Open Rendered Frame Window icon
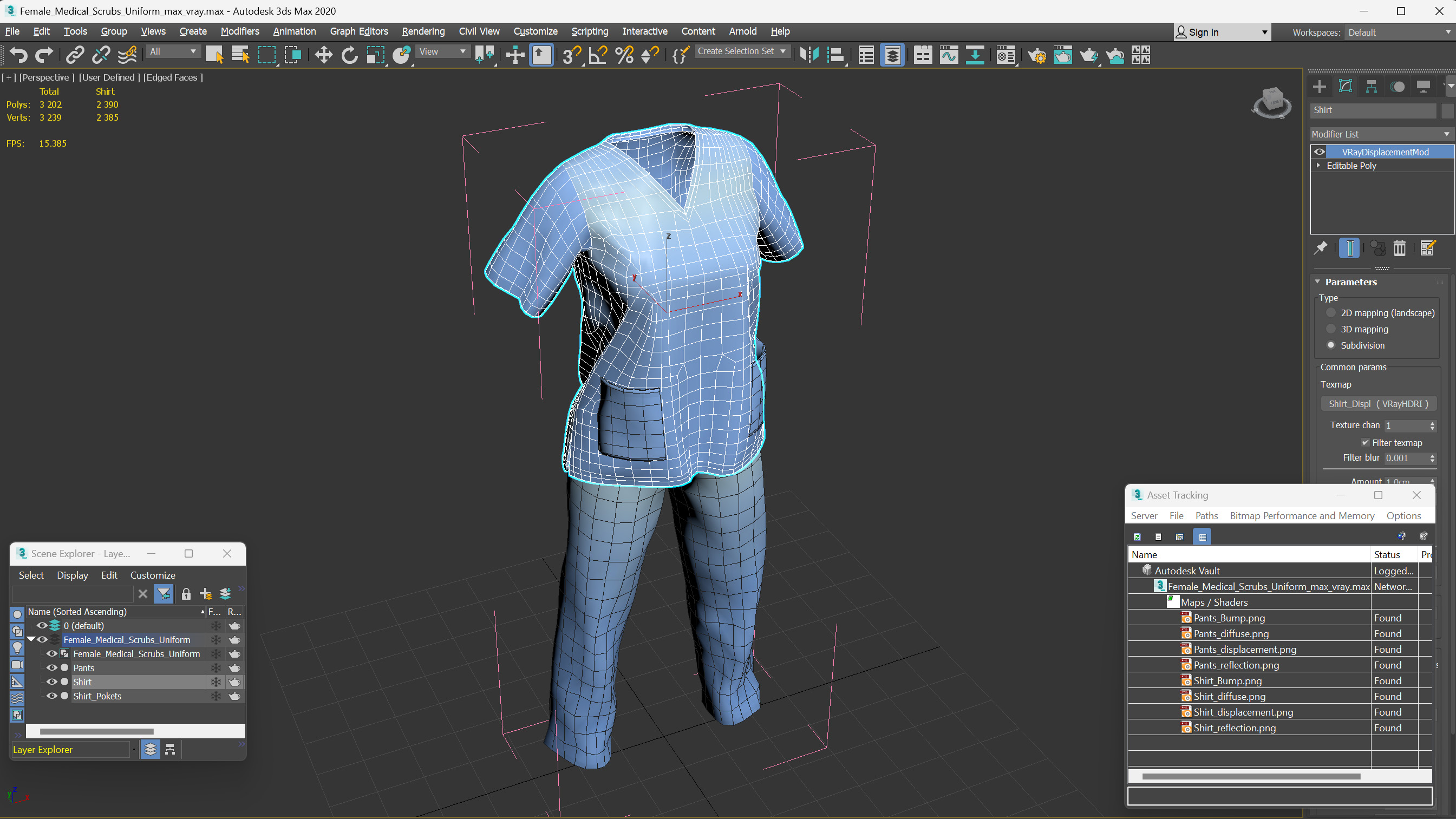This screenshot has height=819, width=1456. tap(1062, 55)
